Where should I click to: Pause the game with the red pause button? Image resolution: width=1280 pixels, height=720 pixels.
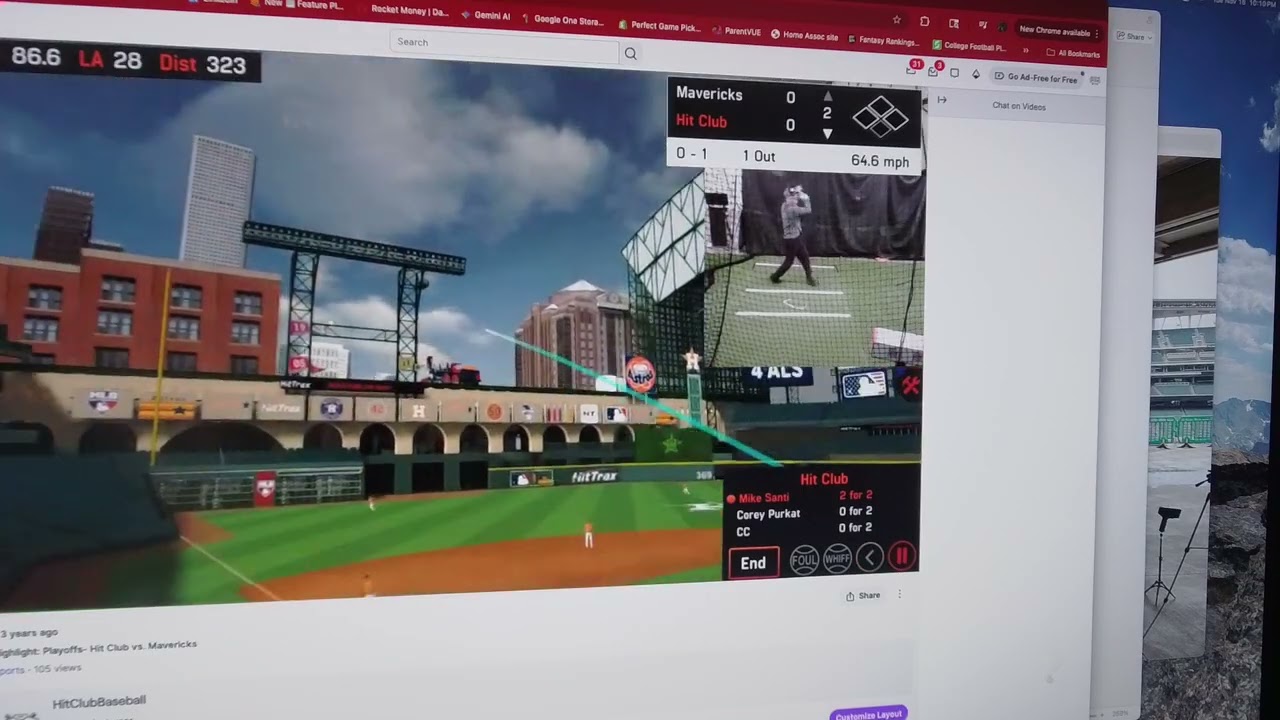(901, 556)
